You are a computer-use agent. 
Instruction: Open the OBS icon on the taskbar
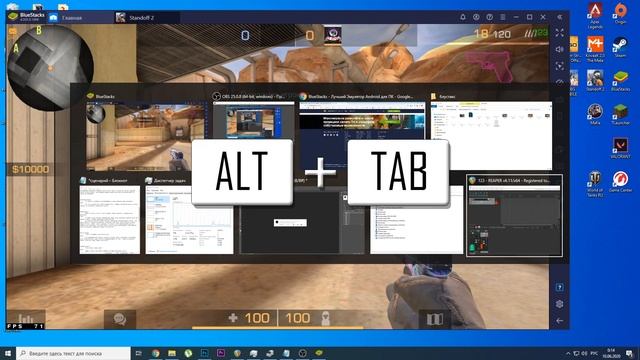302,353
